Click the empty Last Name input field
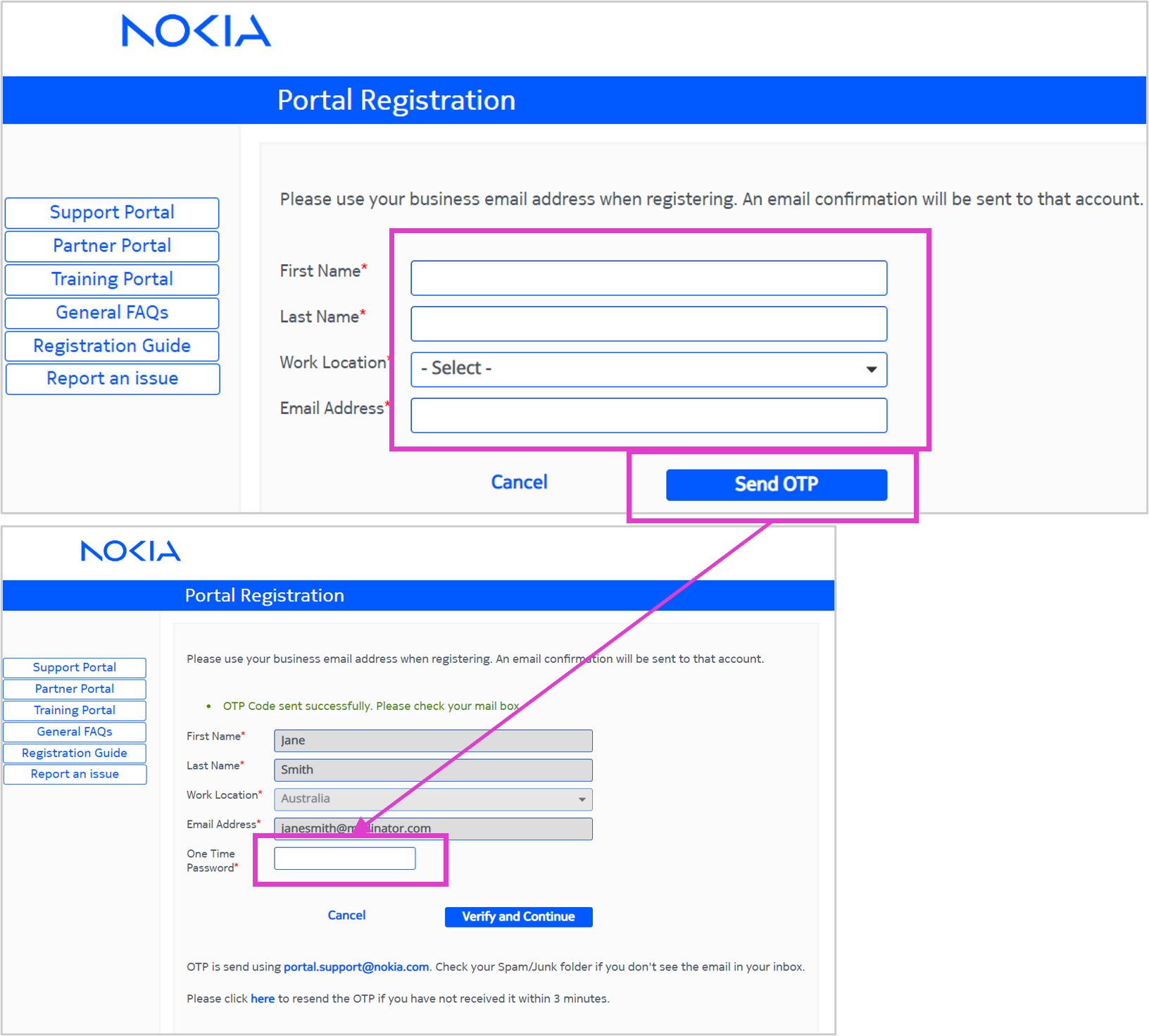The height and width of the screenshot is (1036, 1149). tap(648, 324)
